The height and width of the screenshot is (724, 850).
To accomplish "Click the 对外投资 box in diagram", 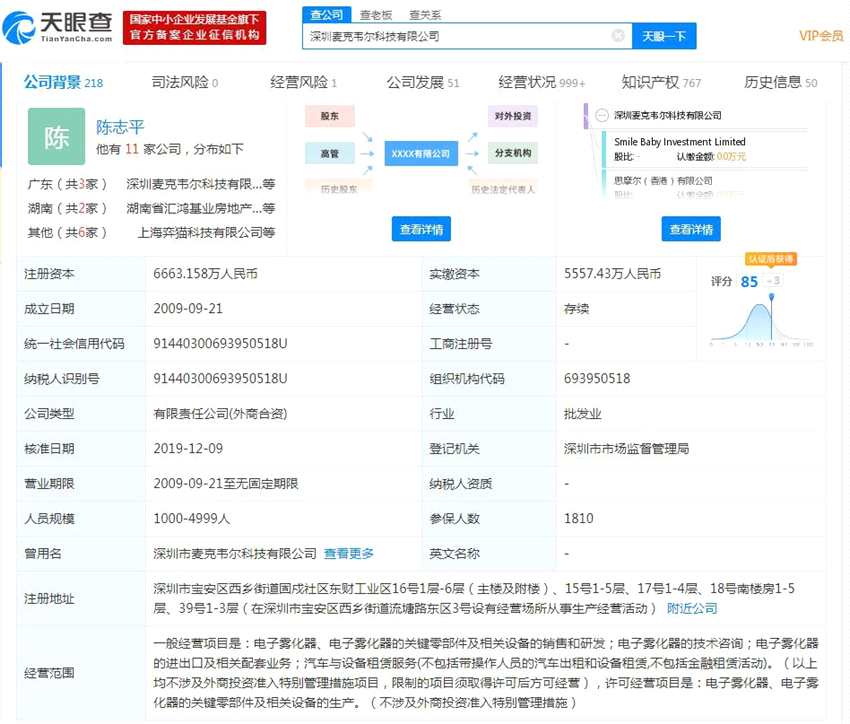I will [512, 116].
